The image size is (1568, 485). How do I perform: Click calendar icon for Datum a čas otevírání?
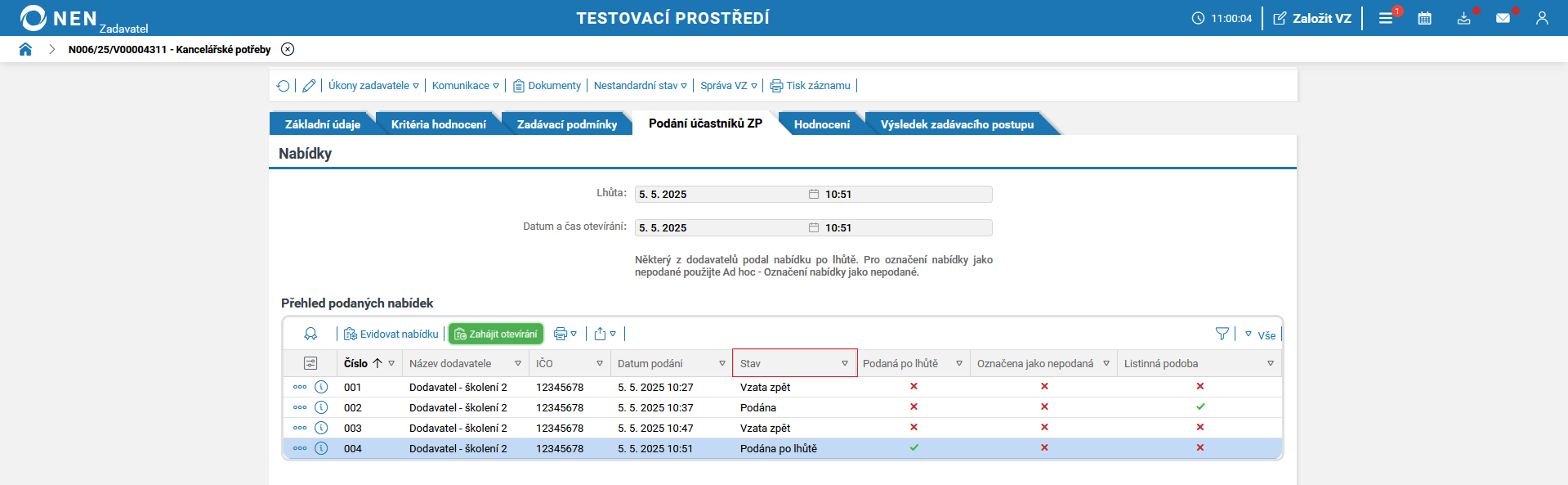pyautogui.click(x=814, y=227)
